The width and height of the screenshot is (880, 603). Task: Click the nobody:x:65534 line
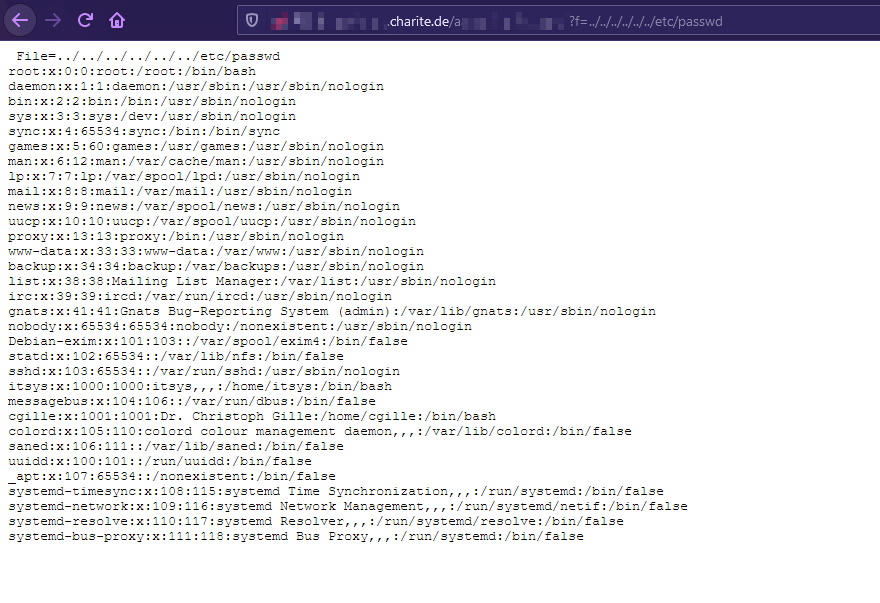click(x=240, y=326)
